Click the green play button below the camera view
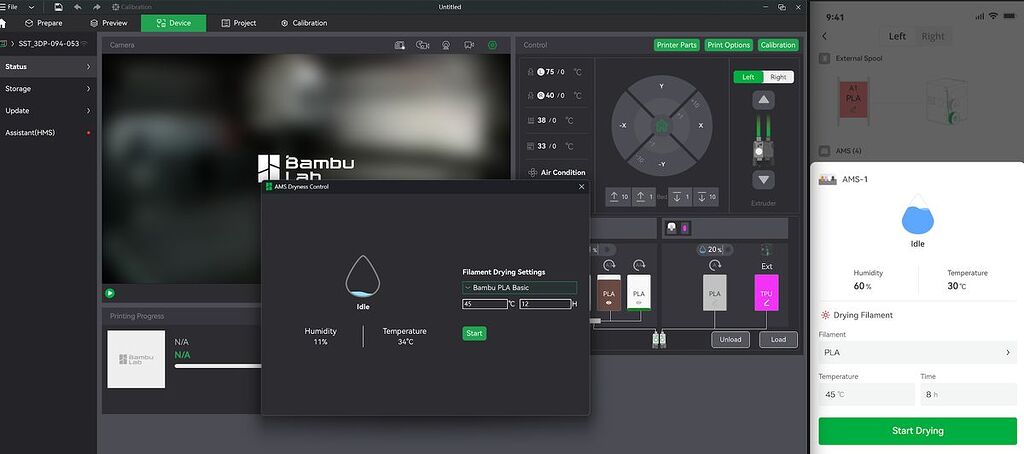This screenshot has height=454, width=1024. click(x=110, y=293)
